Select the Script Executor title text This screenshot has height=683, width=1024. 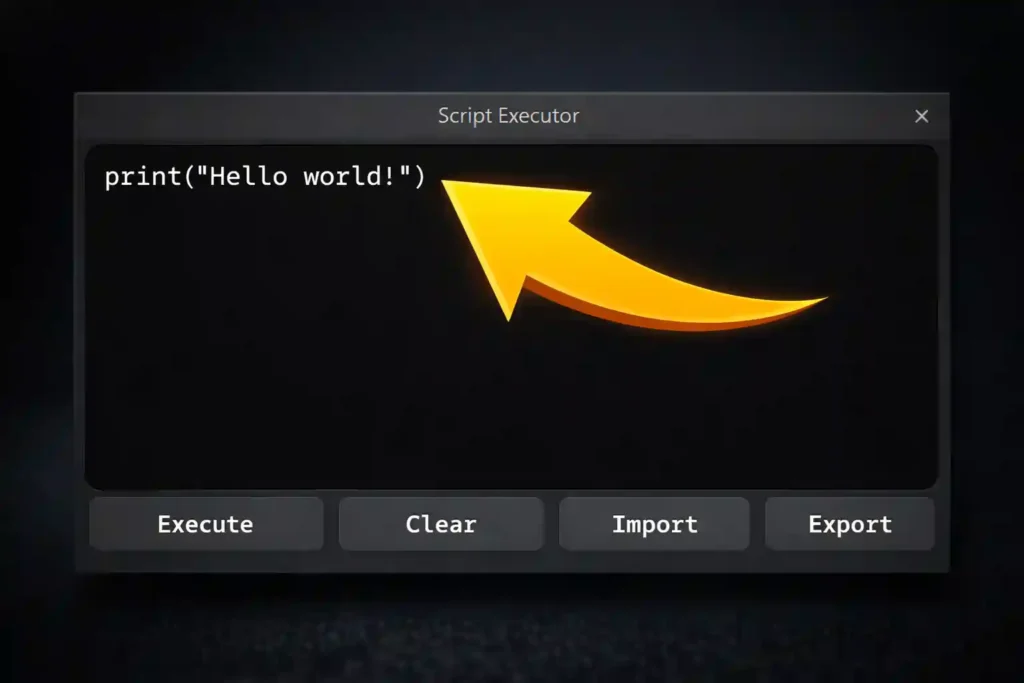(509, 116)
